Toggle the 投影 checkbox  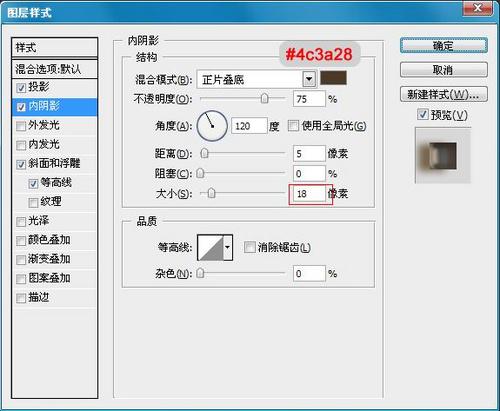tap(21, 88)
